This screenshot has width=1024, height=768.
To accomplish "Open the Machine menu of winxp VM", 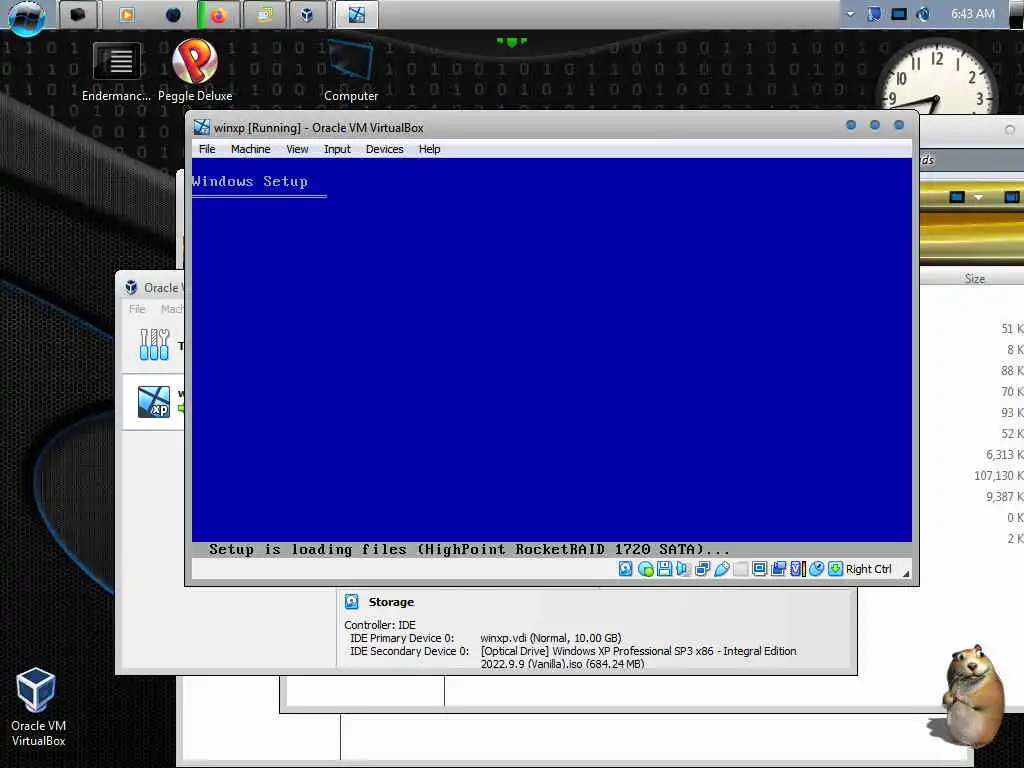I will click(x=250, y=149).
